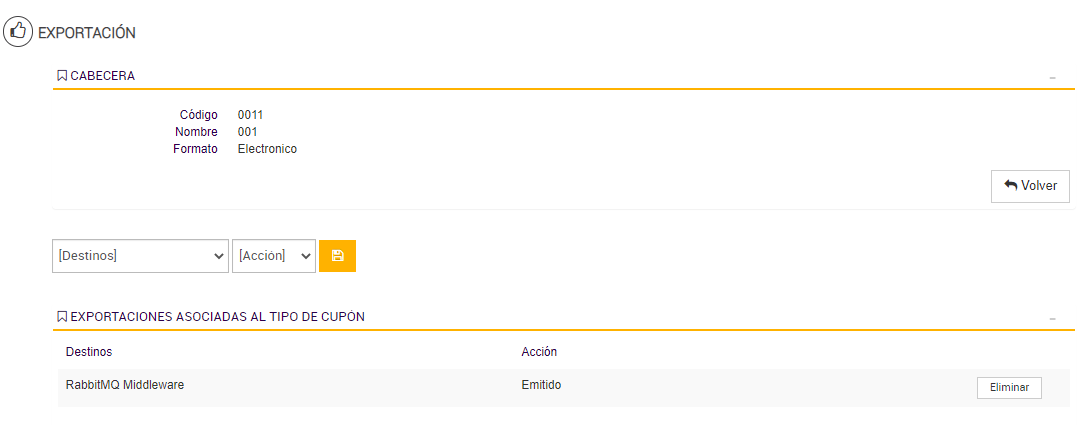Delete the RabbitMQ export with Eliminar
This screenshot has height=425, width=1087.
tap(1009, 388)
